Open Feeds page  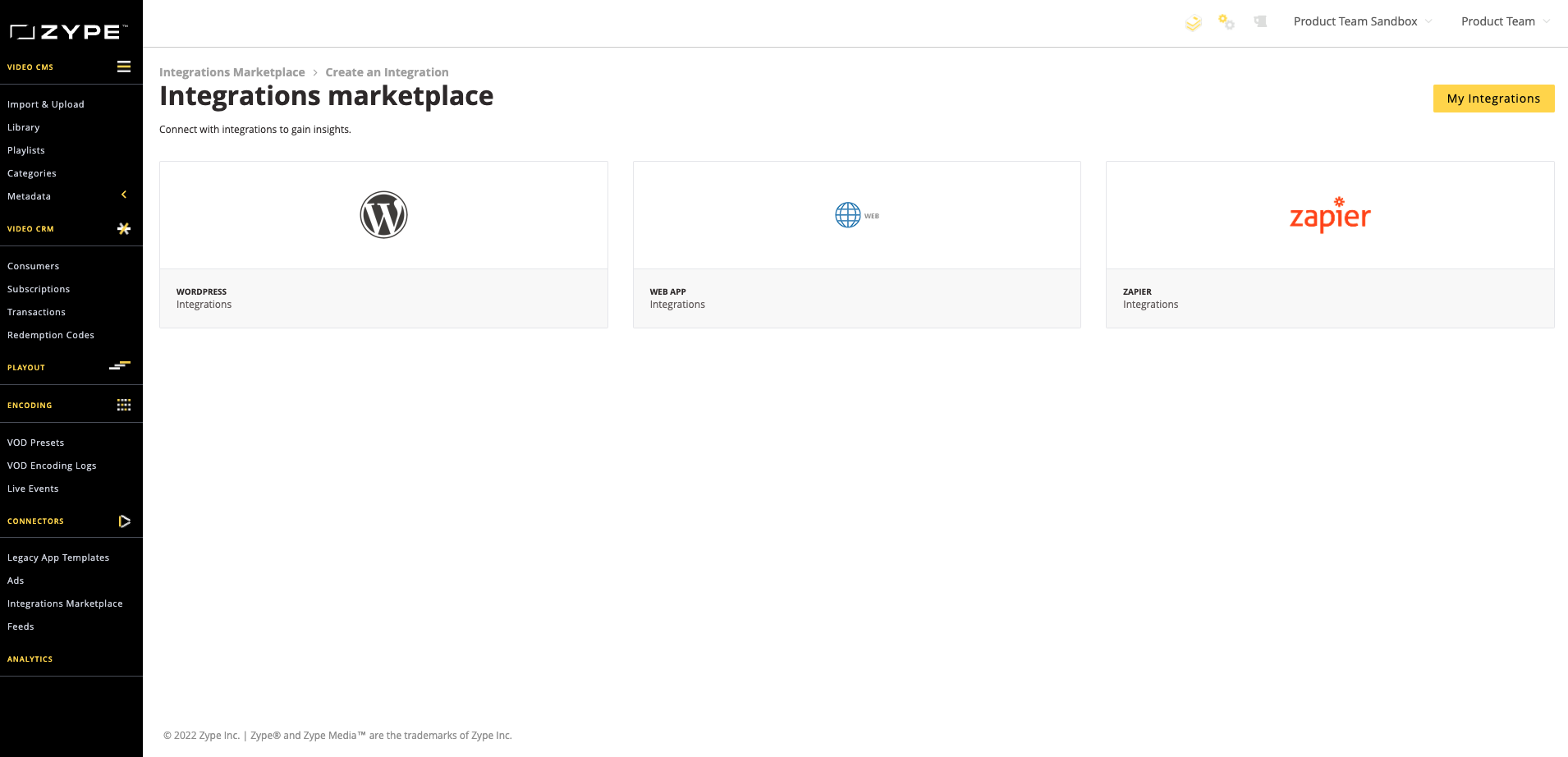(x=21, y=626)
